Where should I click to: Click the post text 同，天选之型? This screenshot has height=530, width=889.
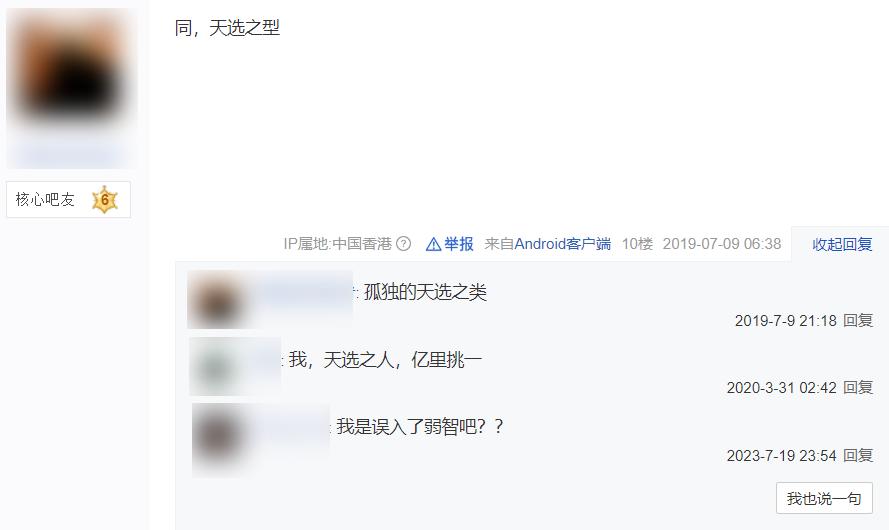[227, 27]
